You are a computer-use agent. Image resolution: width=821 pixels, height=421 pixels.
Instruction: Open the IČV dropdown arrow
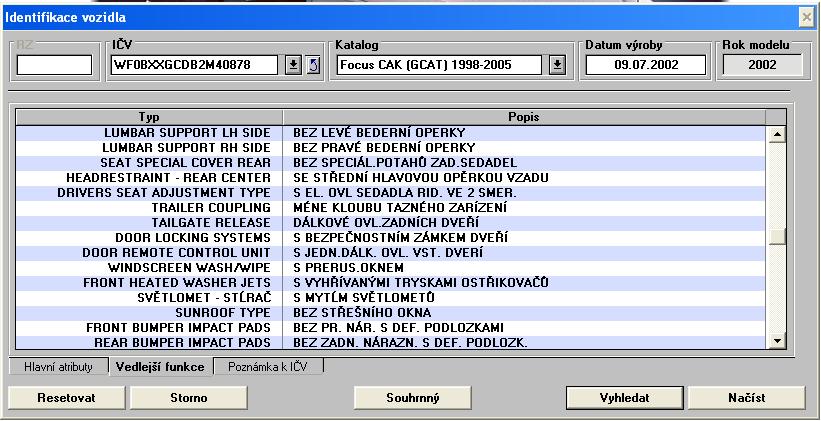point(293,65)
